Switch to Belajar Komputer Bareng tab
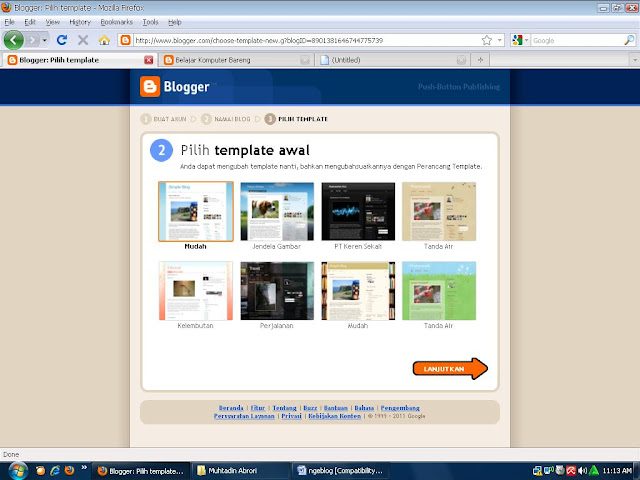Image resolution: width=640 pixels, height=480 pixels. coord(236,60)
